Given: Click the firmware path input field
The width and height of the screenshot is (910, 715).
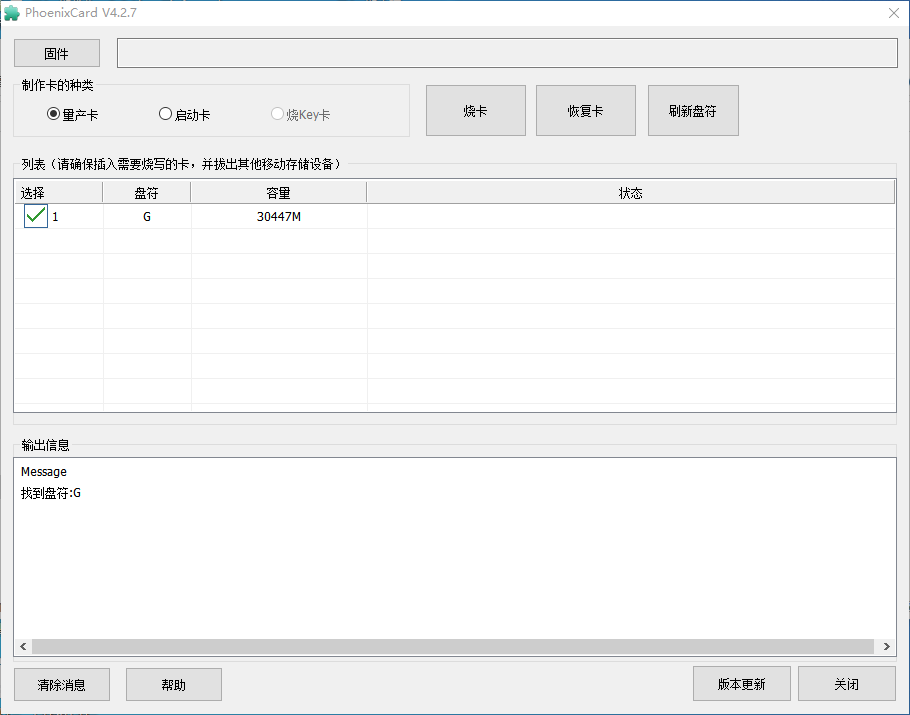Looking at the screenshot, I should [x=507, y=53].
